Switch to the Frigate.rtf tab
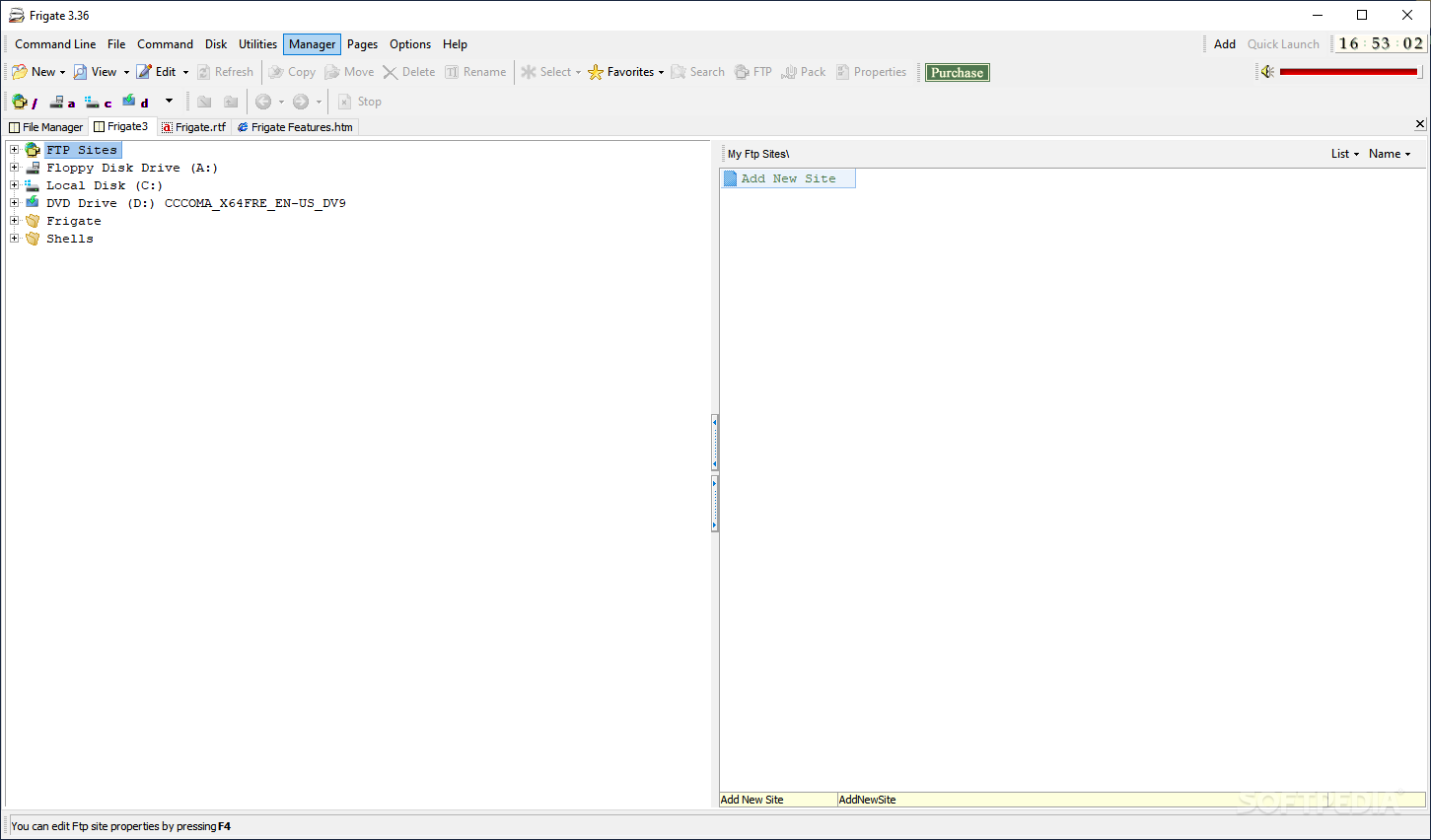 pos(194,127)
